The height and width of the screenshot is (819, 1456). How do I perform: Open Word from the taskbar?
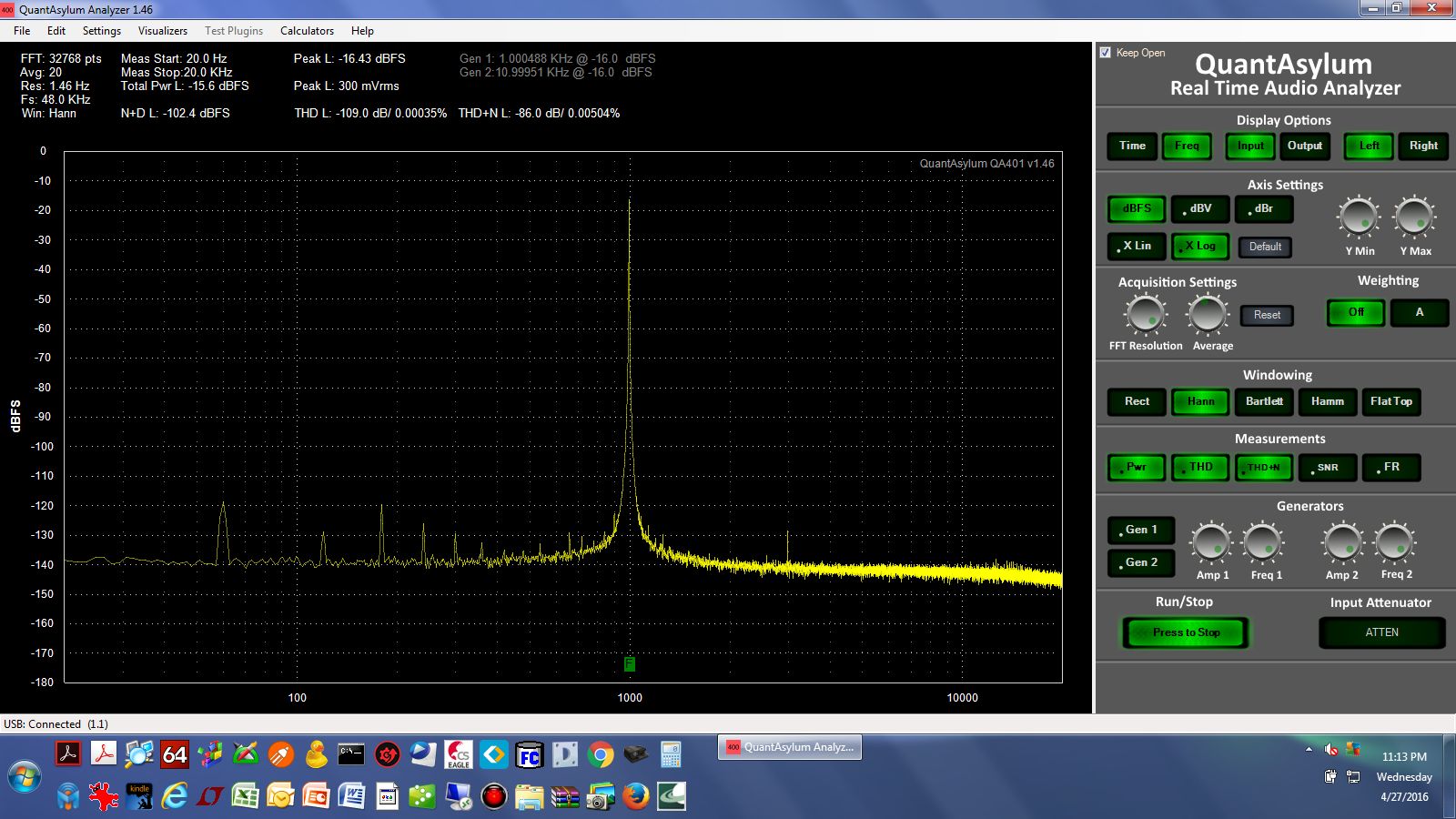(351, 797)
